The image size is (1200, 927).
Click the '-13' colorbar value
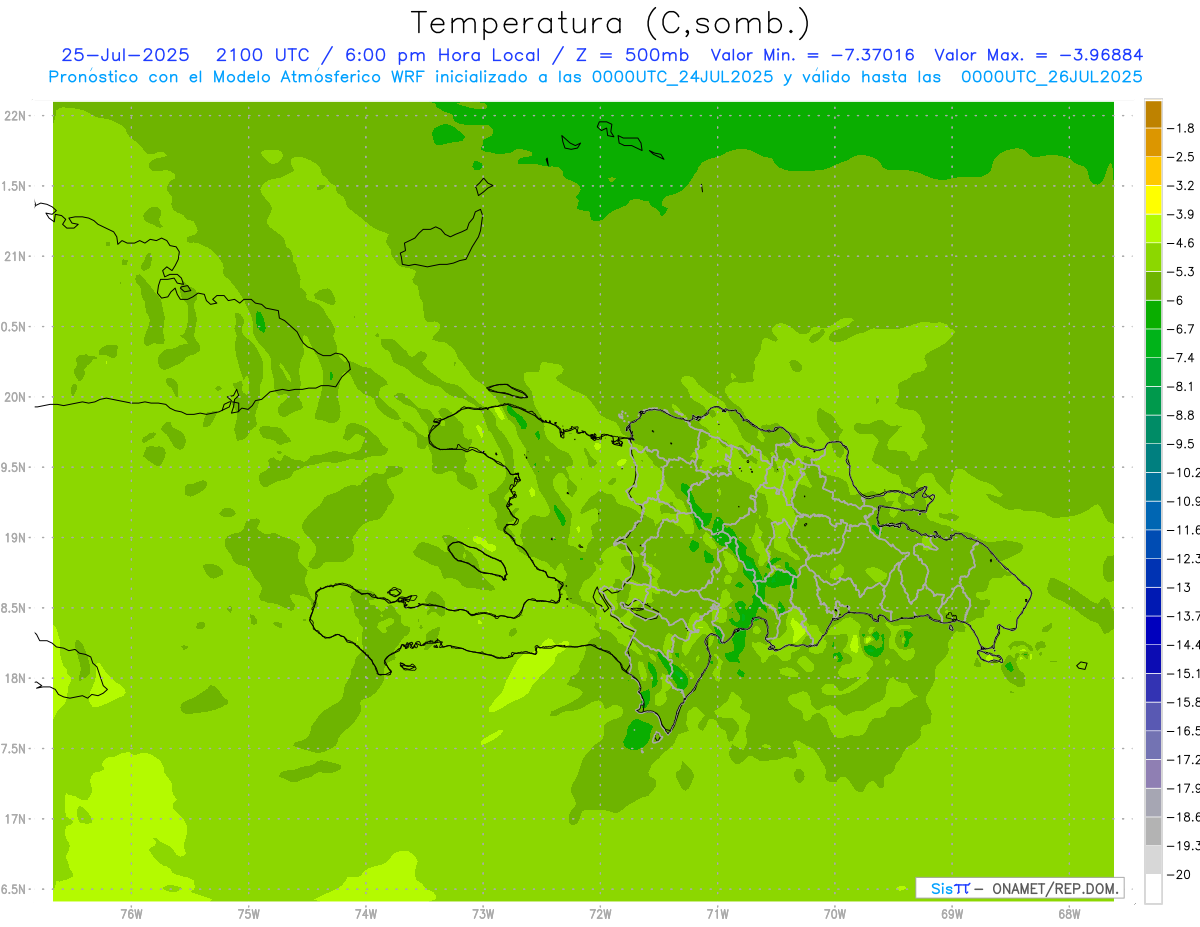point(1179,587)
